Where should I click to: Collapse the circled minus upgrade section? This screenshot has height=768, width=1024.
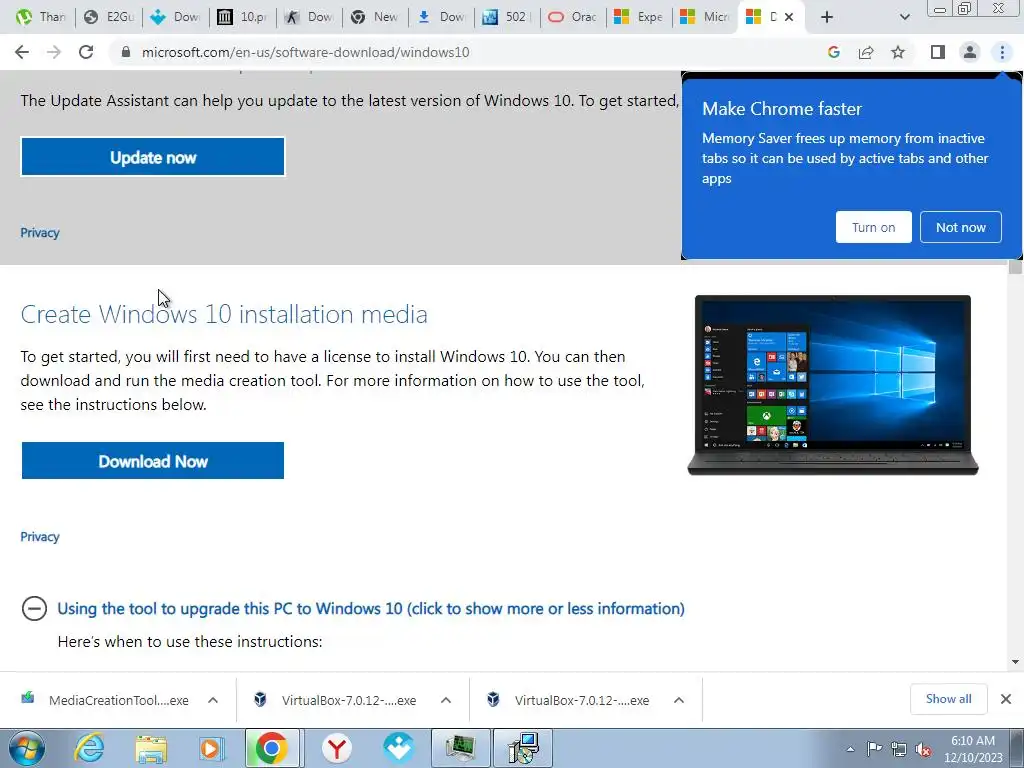click(34, 608)
